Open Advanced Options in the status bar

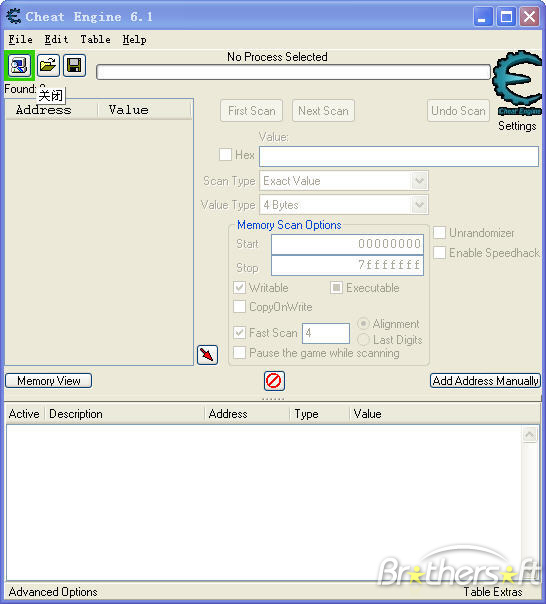53,592
